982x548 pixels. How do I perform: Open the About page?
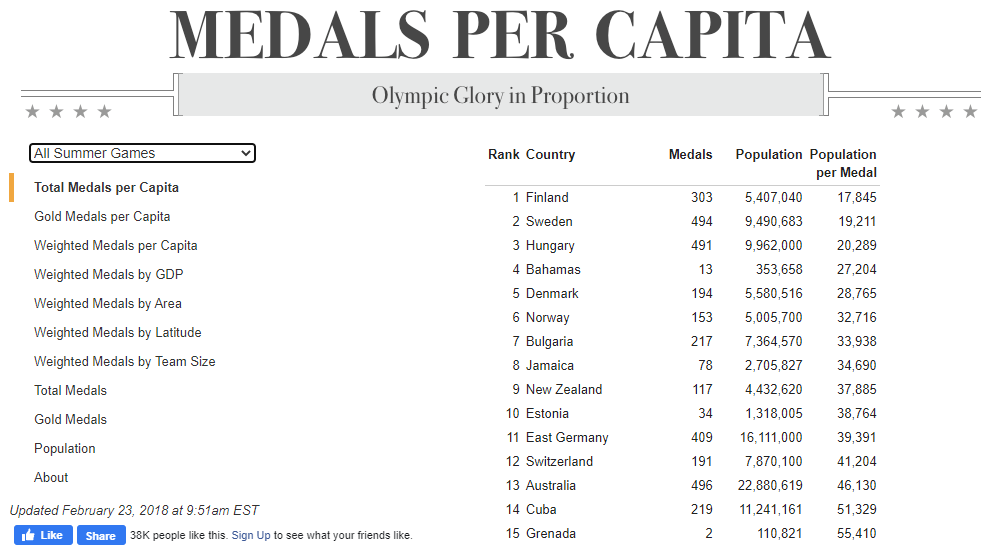point(51,477)
